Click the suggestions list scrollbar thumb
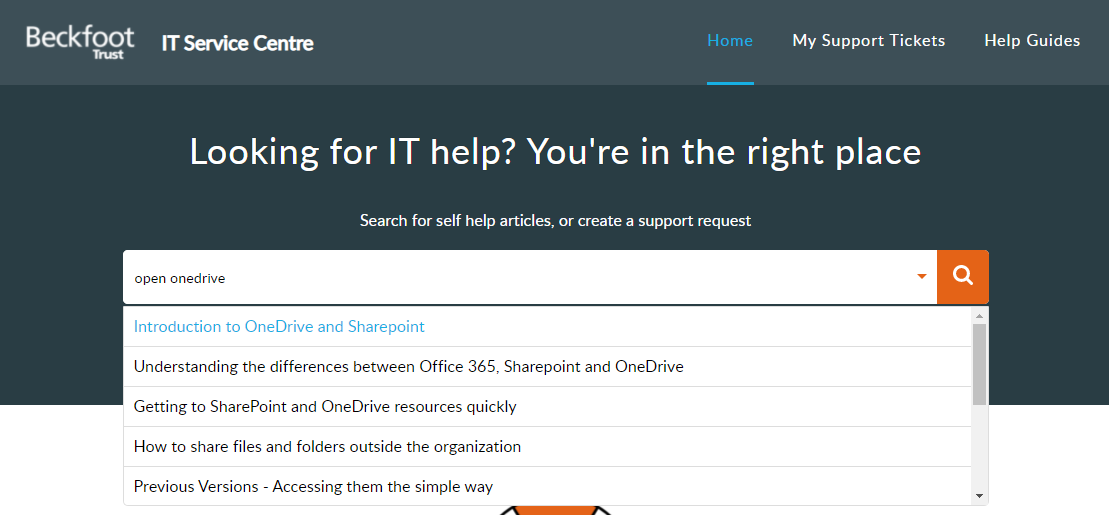Image resolution: width=1109 pixels, height=515 pixels. [980, 364]
